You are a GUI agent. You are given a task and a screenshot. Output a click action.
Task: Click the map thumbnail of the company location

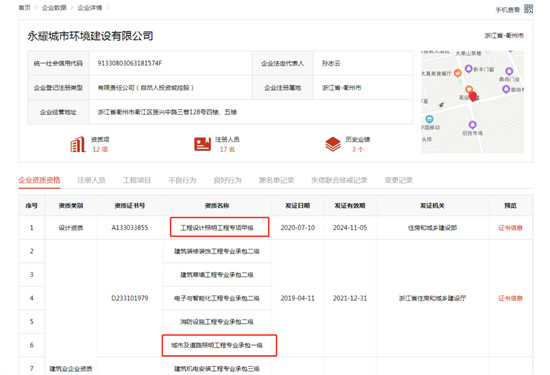pos(472,102)
